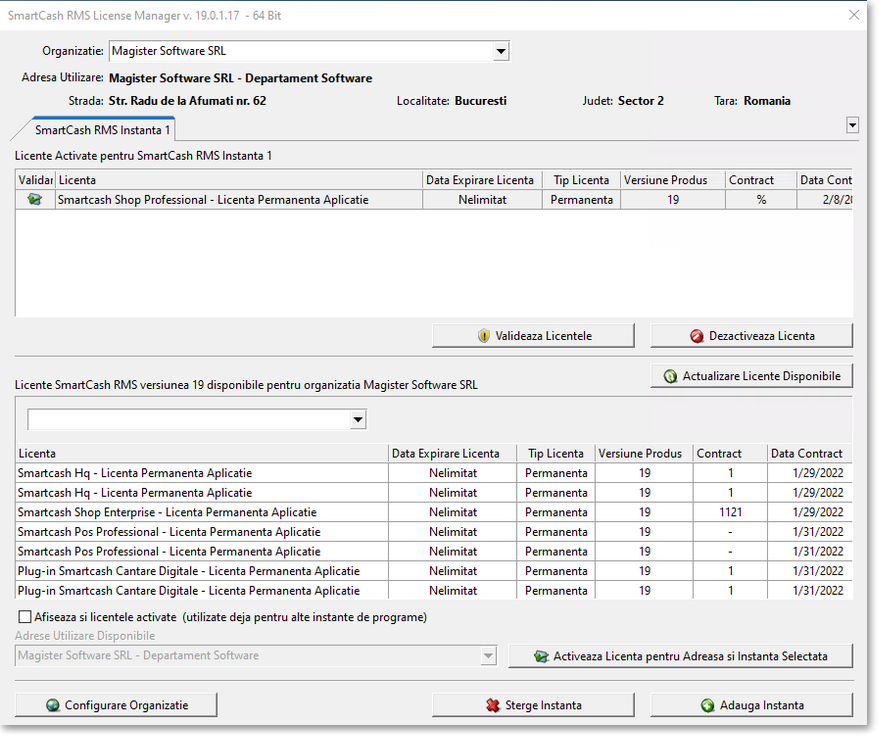The image size is (885, 740).
Task: Click Versiune Produs header in activated table
Action: [x=673, y=181]
